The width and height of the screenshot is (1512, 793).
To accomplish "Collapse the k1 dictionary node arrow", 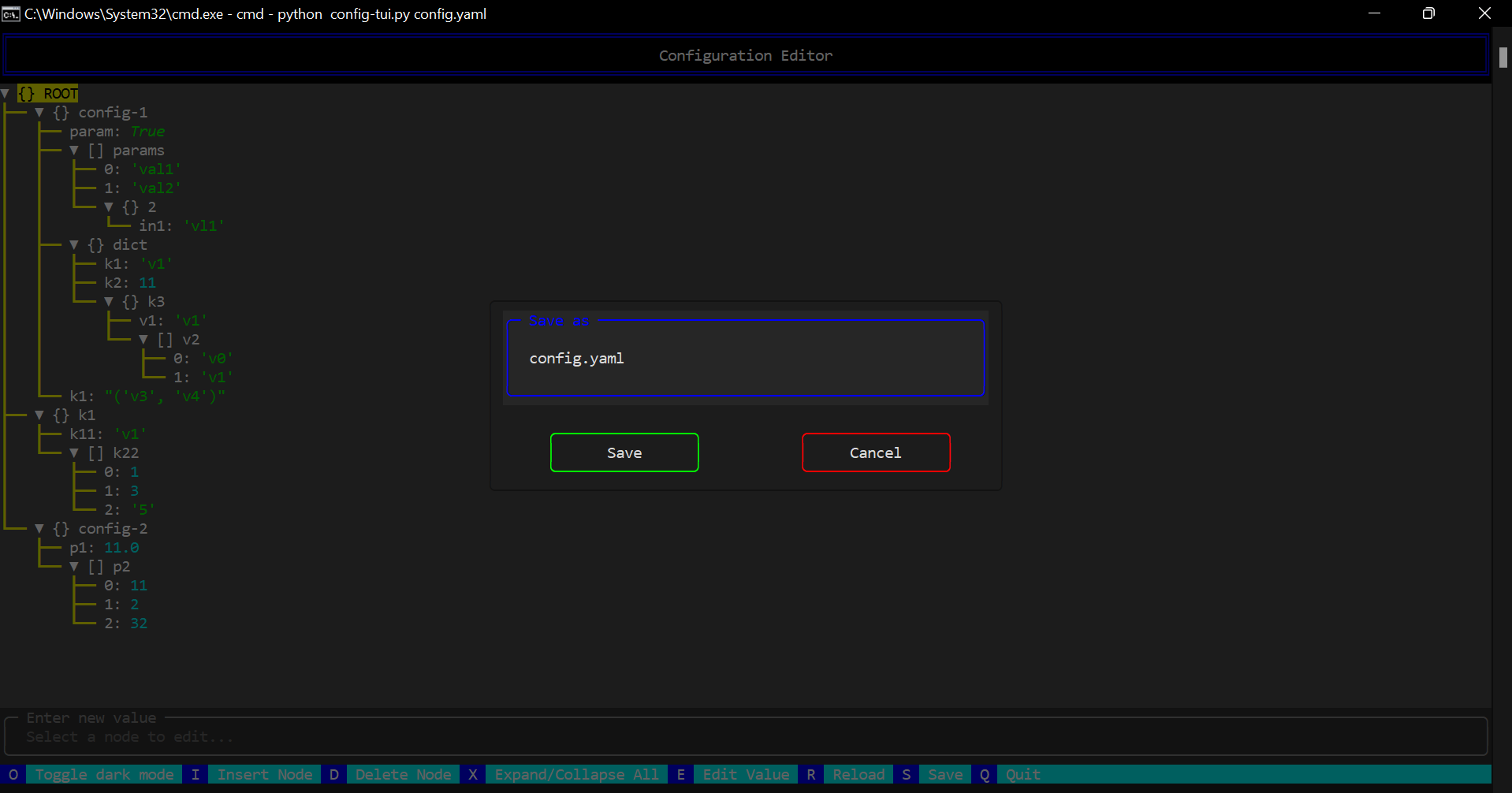I will click(x=39, y=415).
